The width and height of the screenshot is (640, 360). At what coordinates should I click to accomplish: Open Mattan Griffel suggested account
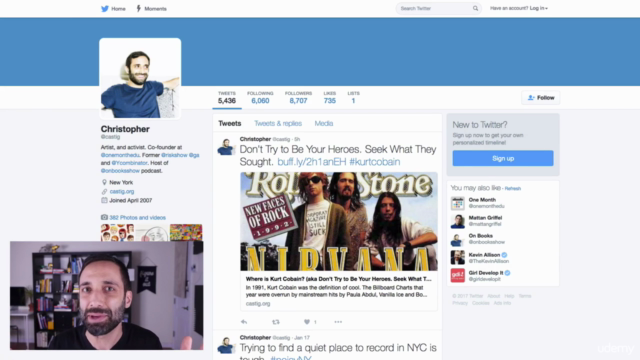[x=485, y=218]
